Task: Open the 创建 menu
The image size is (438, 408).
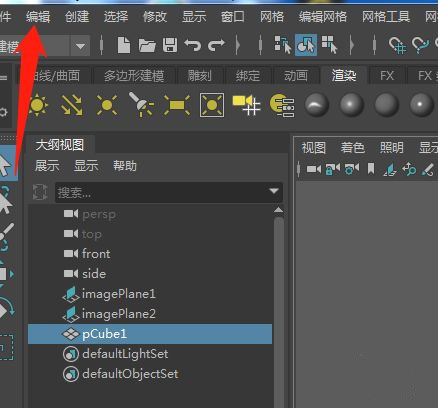Action: (x=77, y=16)
